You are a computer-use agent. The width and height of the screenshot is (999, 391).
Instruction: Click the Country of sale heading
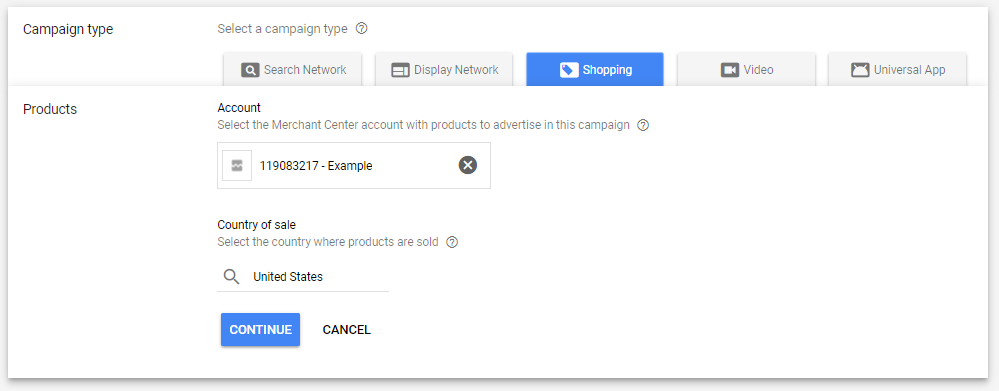pos(257,225)
